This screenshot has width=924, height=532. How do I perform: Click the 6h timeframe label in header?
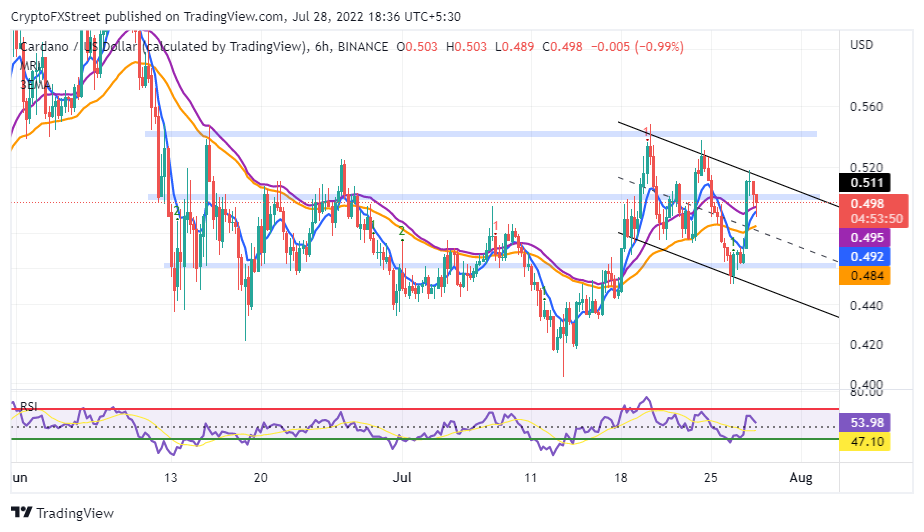(322, 47)
